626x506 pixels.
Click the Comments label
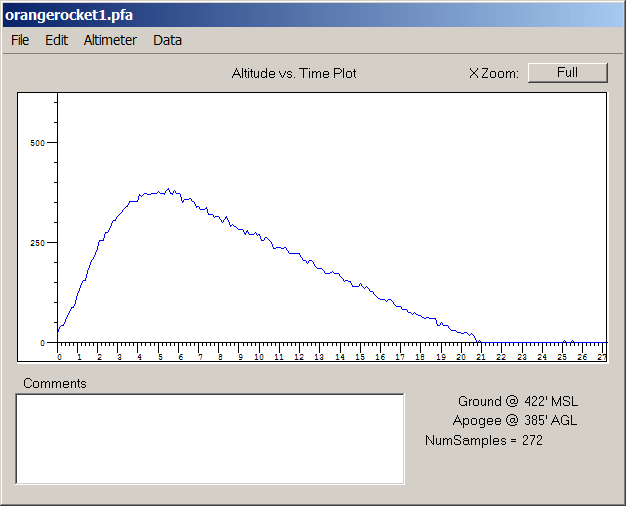coord(55,383)
